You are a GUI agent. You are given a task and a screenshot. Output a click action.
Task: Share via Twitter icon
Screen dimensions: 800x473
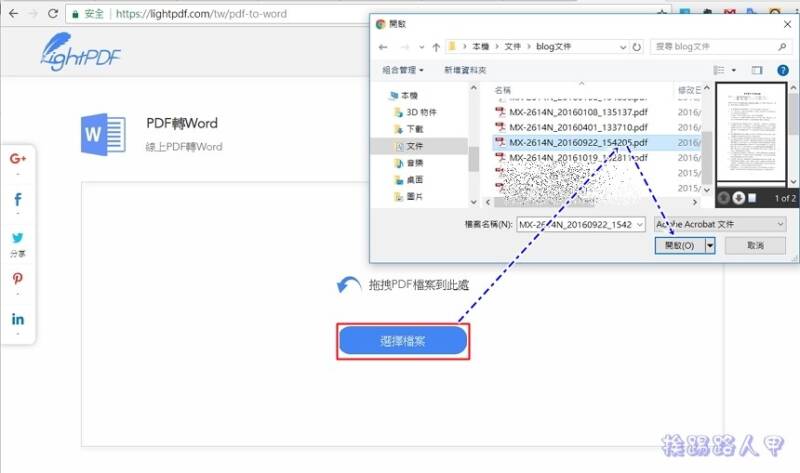click(x=18, y=238)
